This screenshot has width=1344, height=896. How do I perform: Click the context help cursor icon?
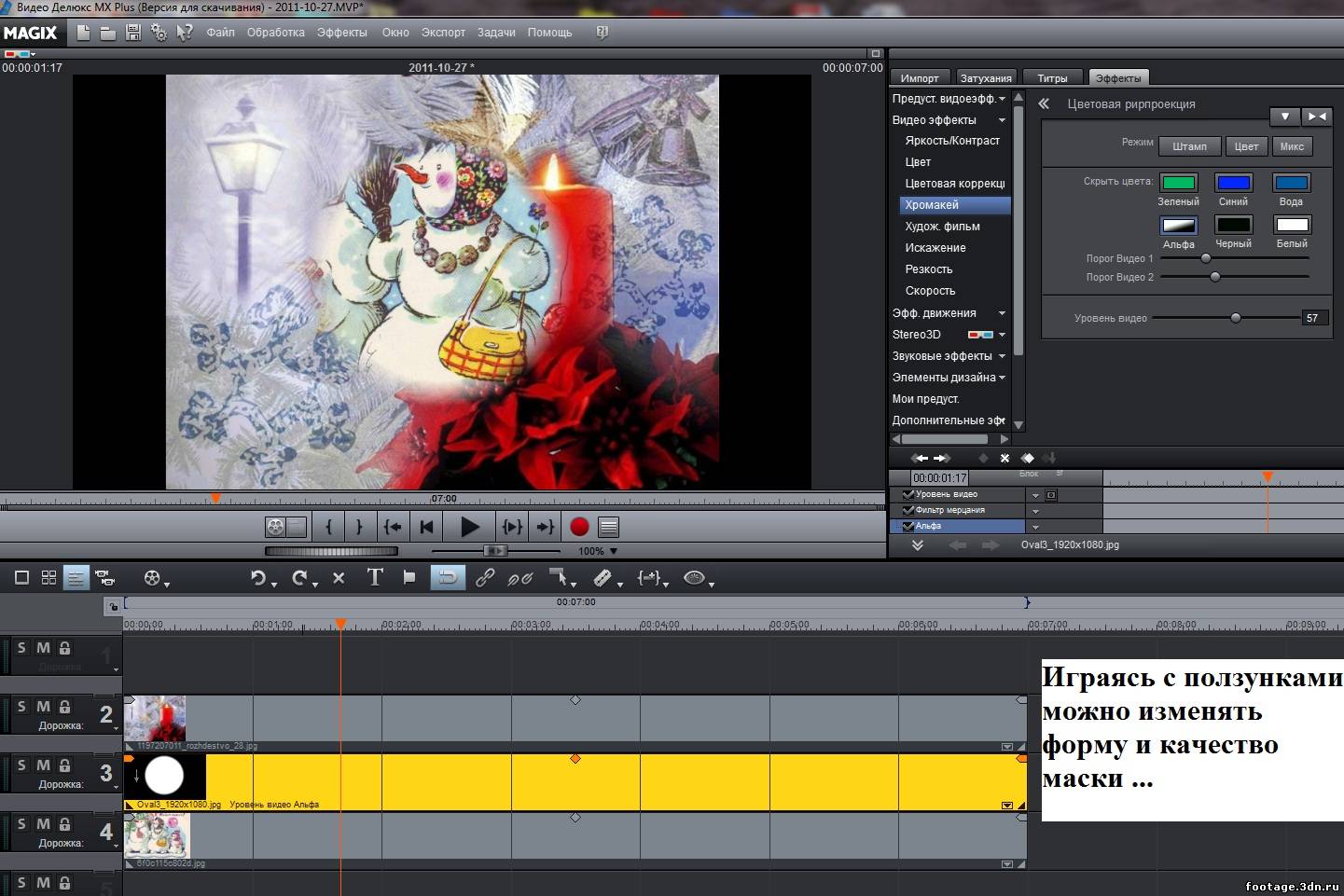tap(185, 33)
